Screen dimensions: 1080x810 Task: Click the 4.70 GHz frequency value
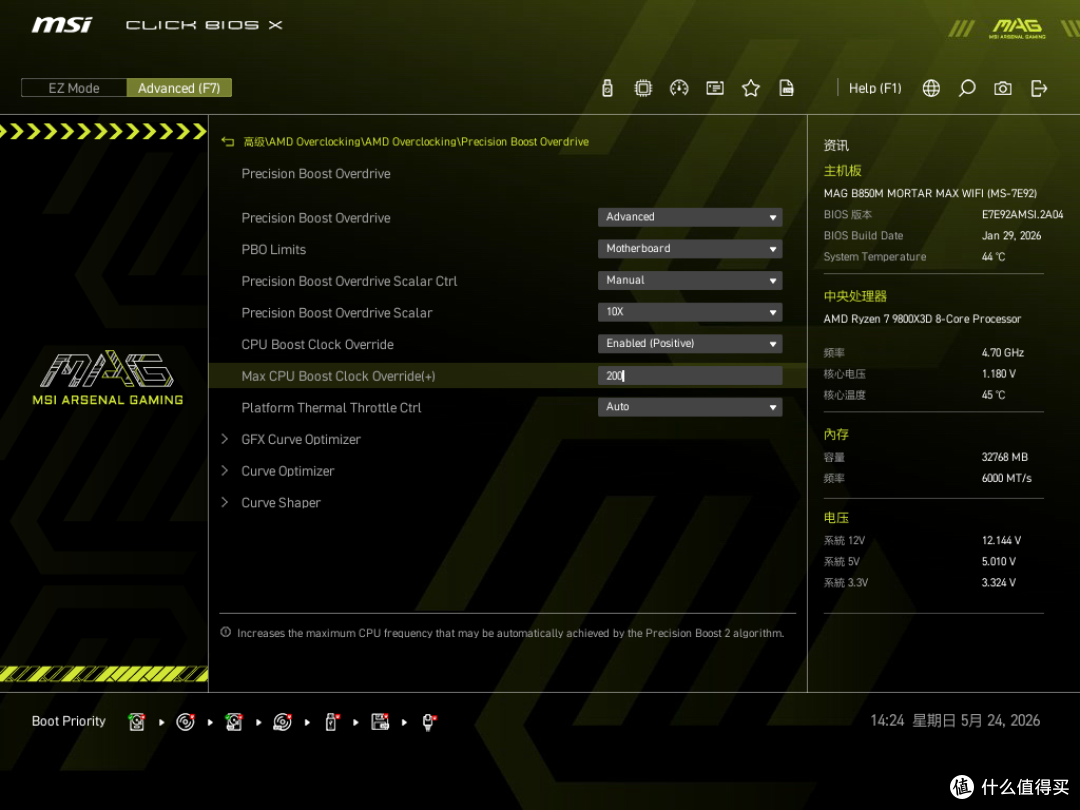point(1003,353)
